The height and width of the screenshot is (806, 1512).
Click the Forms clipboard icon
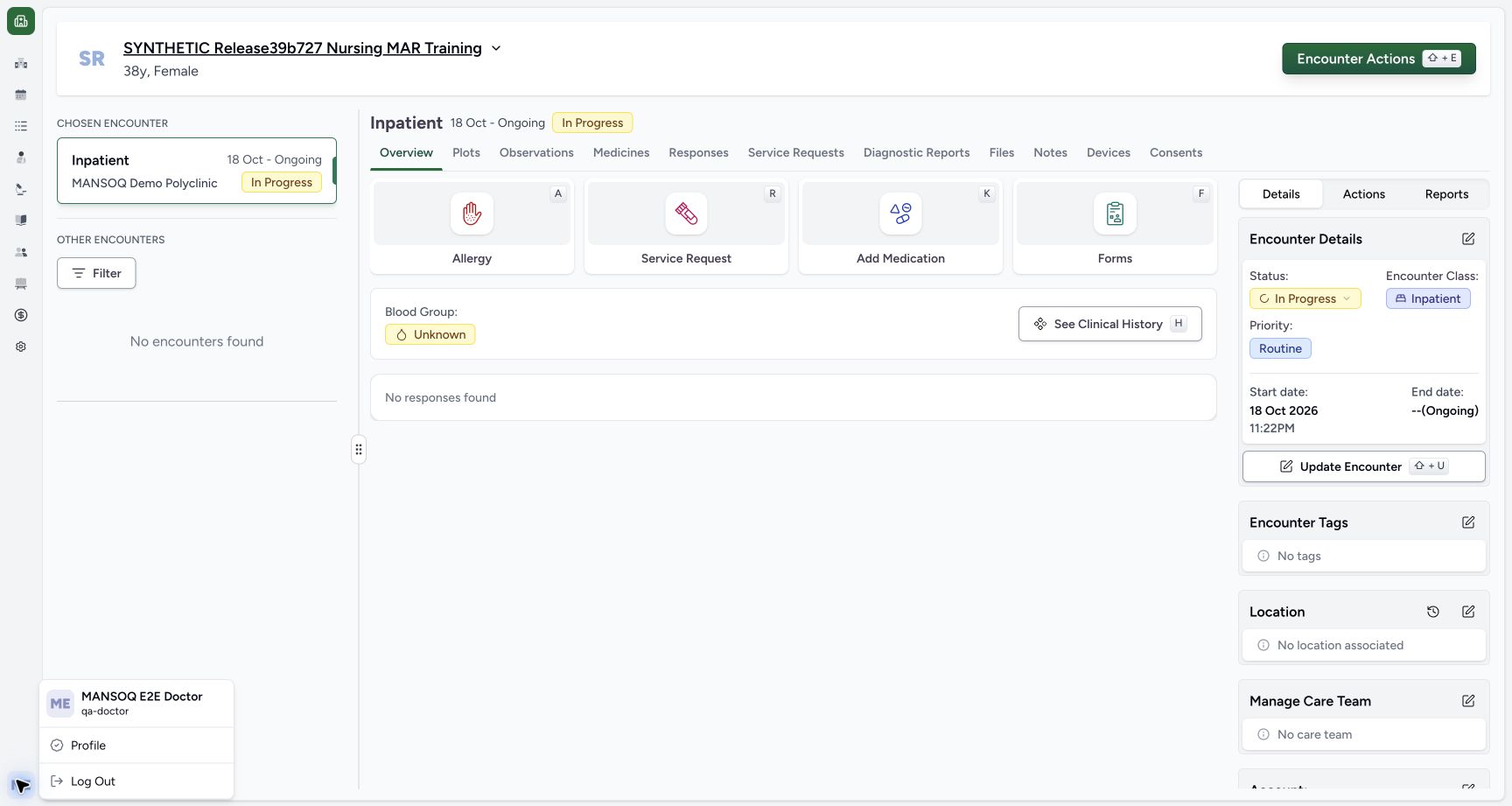pos(1115,214)
